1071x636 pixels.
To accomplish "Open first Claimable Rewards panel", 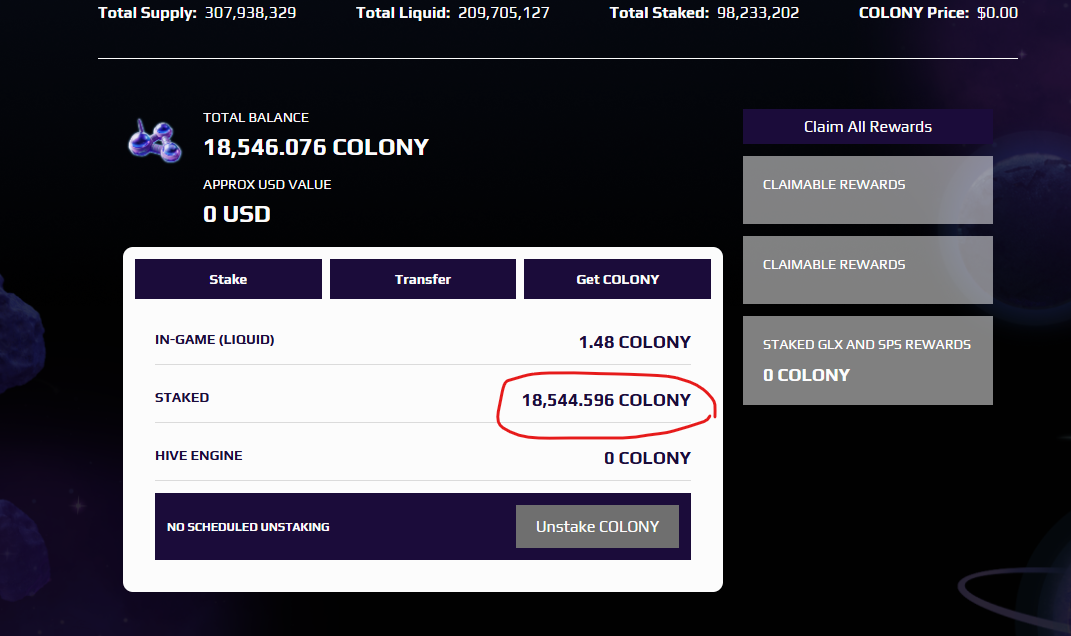I will pos(867,190).
